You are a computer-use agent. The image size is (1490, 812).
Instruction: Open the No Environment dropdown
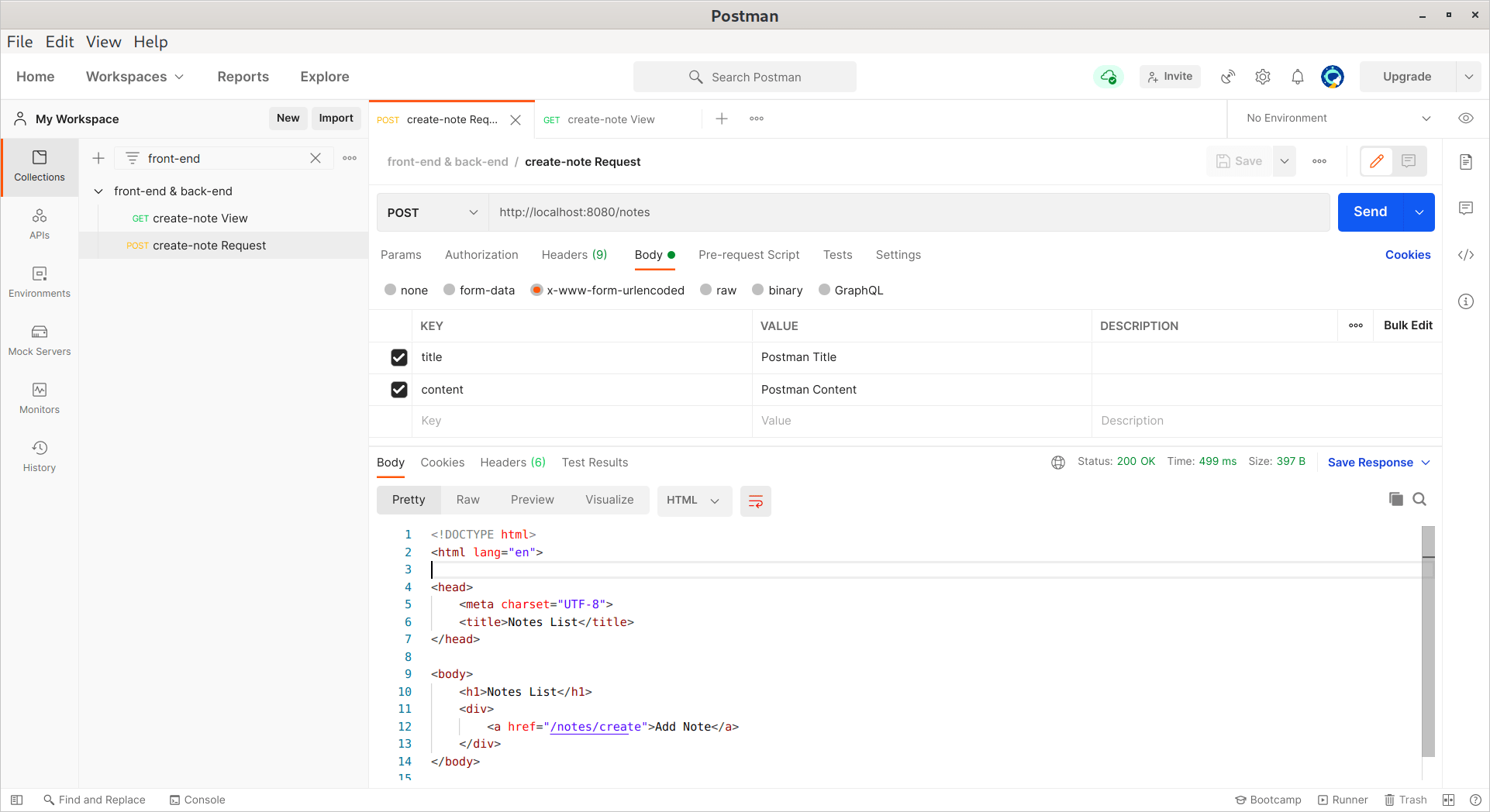[x=1338, y=119]
